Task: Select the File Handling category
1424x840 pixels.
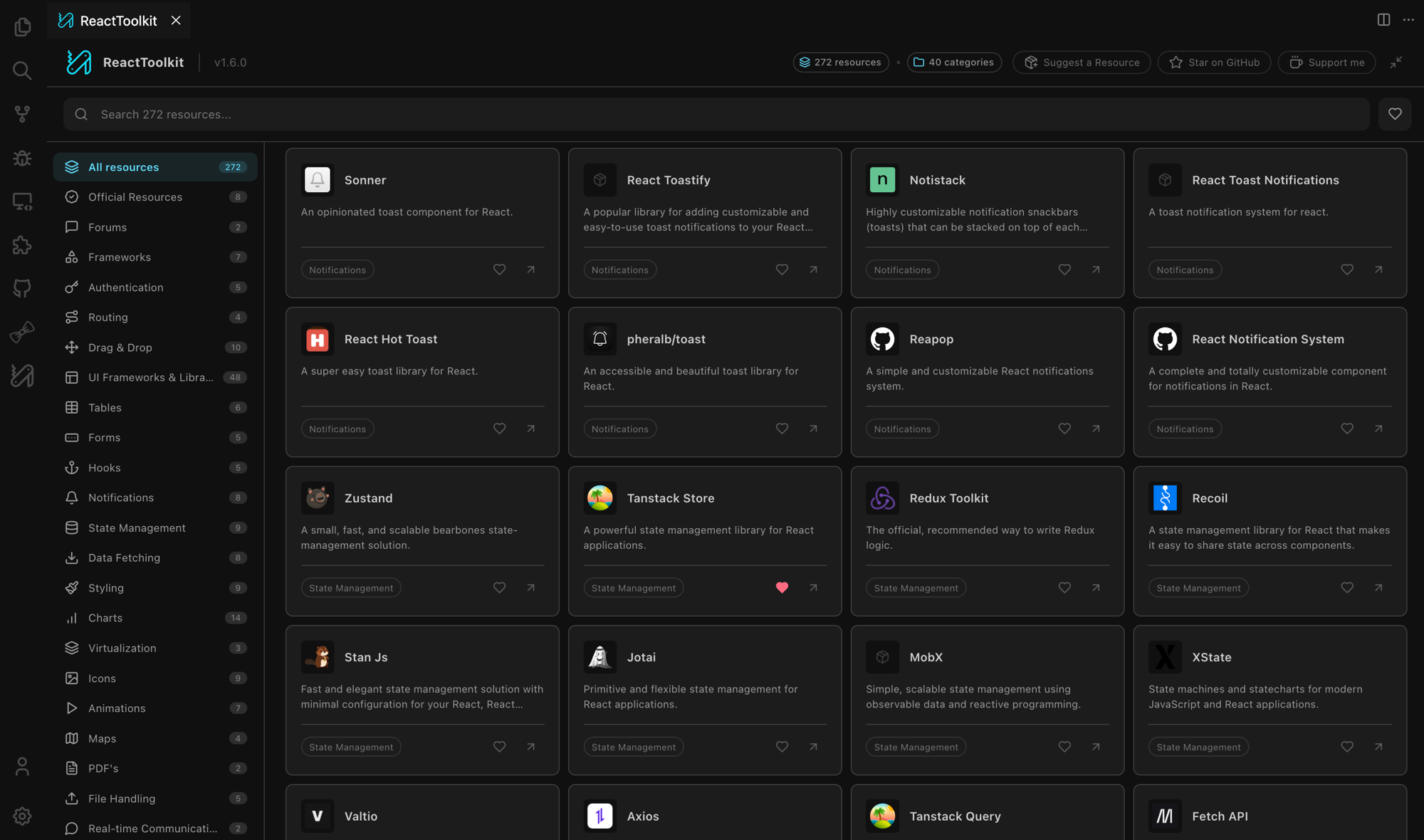Action: (155, 799)
